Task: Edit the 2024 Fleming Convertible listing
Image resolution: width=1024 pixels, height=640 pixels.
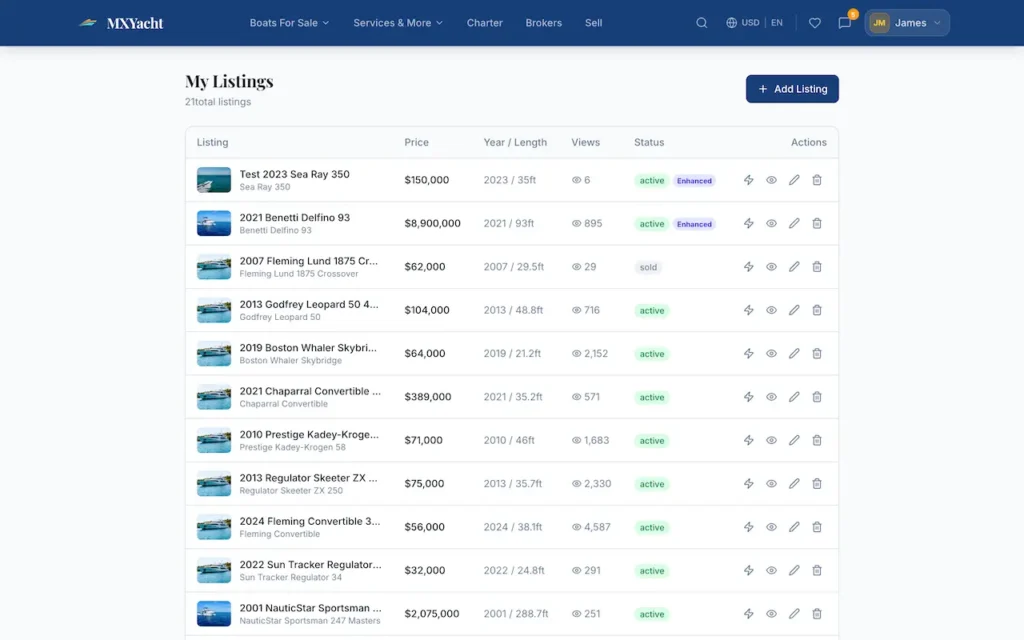Action: coord(794,527)
